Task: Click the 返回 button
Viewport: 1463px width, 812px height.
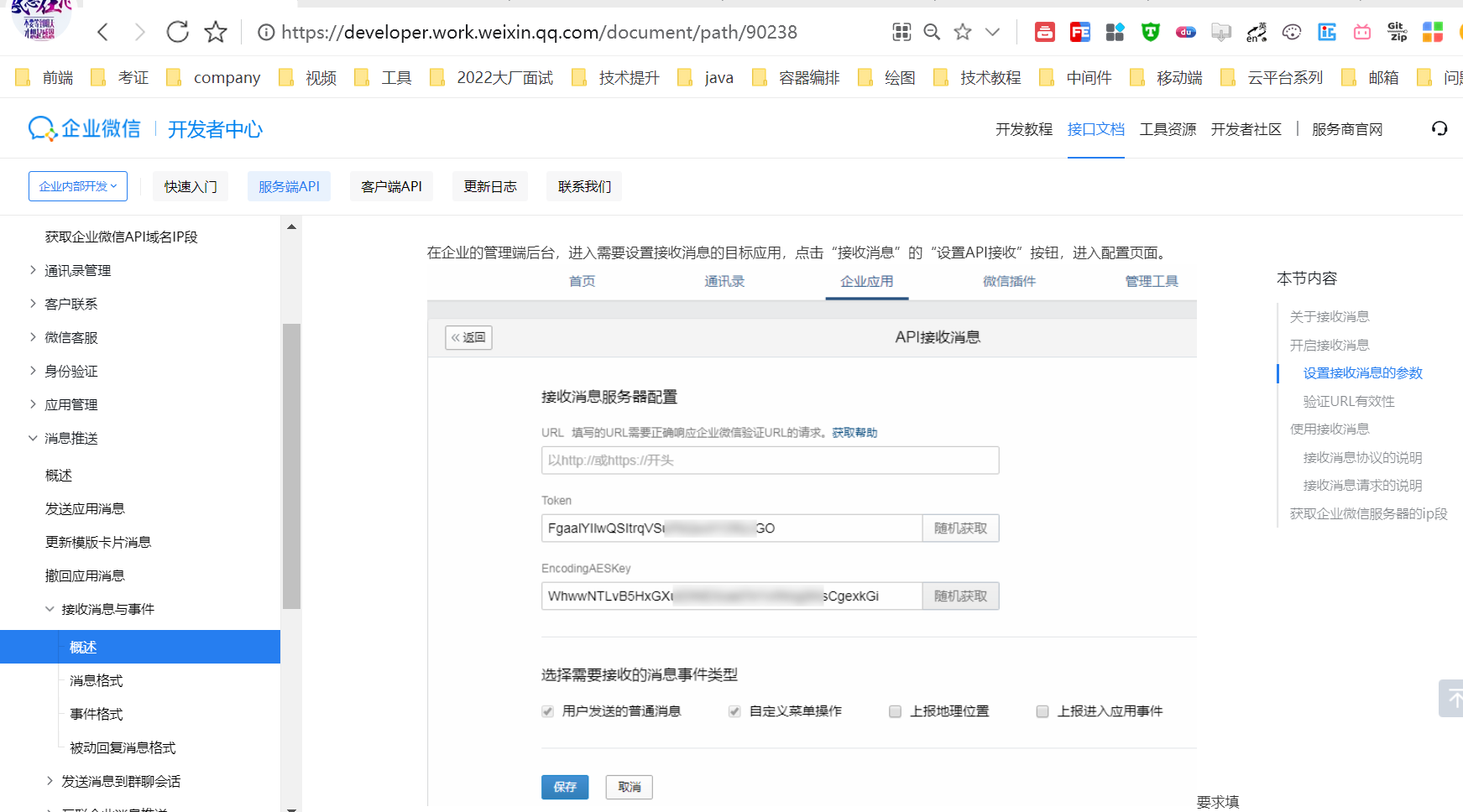Action: pyautogui.click(x=468, y=337)
